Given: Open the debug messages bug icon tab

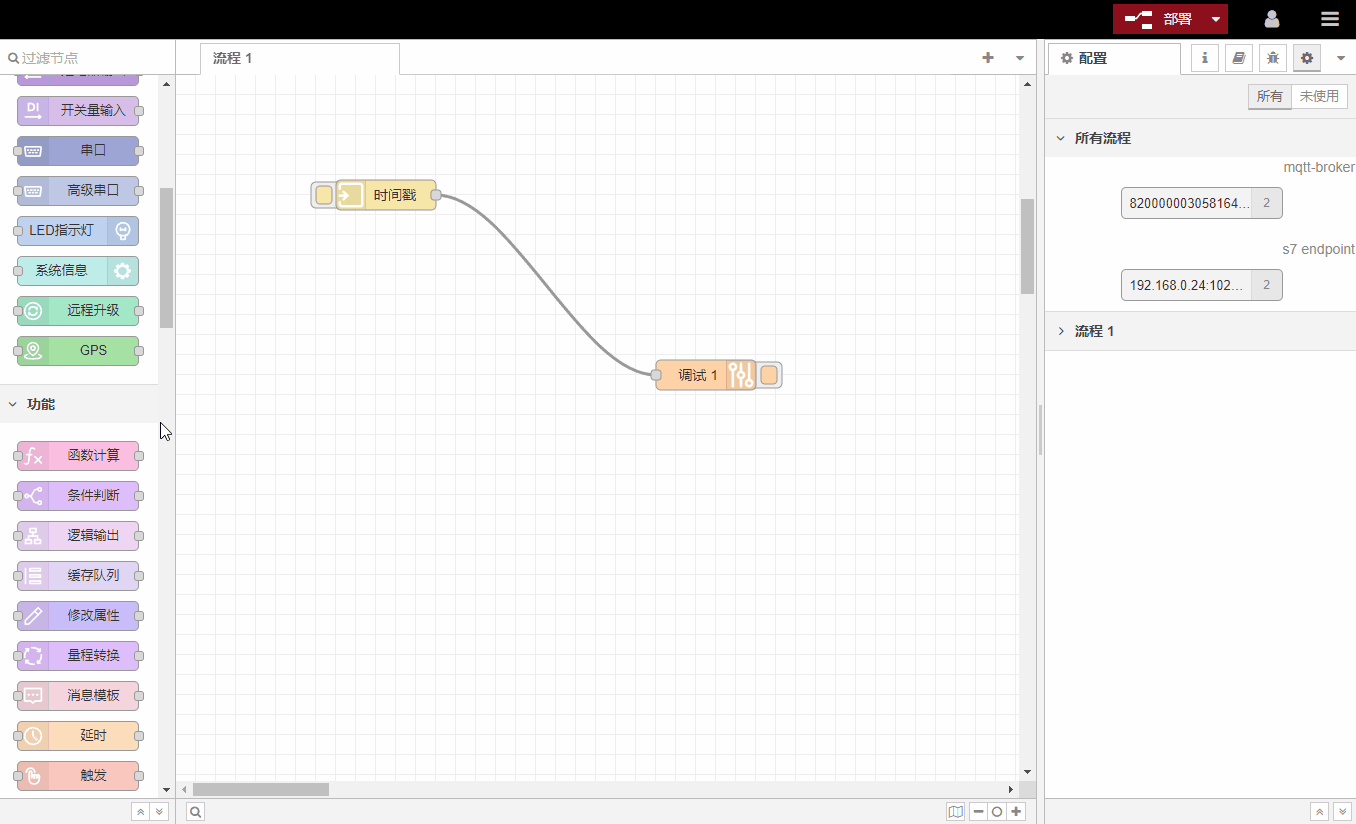Looking at the screenshot, I should click(x=1272, y=58).
